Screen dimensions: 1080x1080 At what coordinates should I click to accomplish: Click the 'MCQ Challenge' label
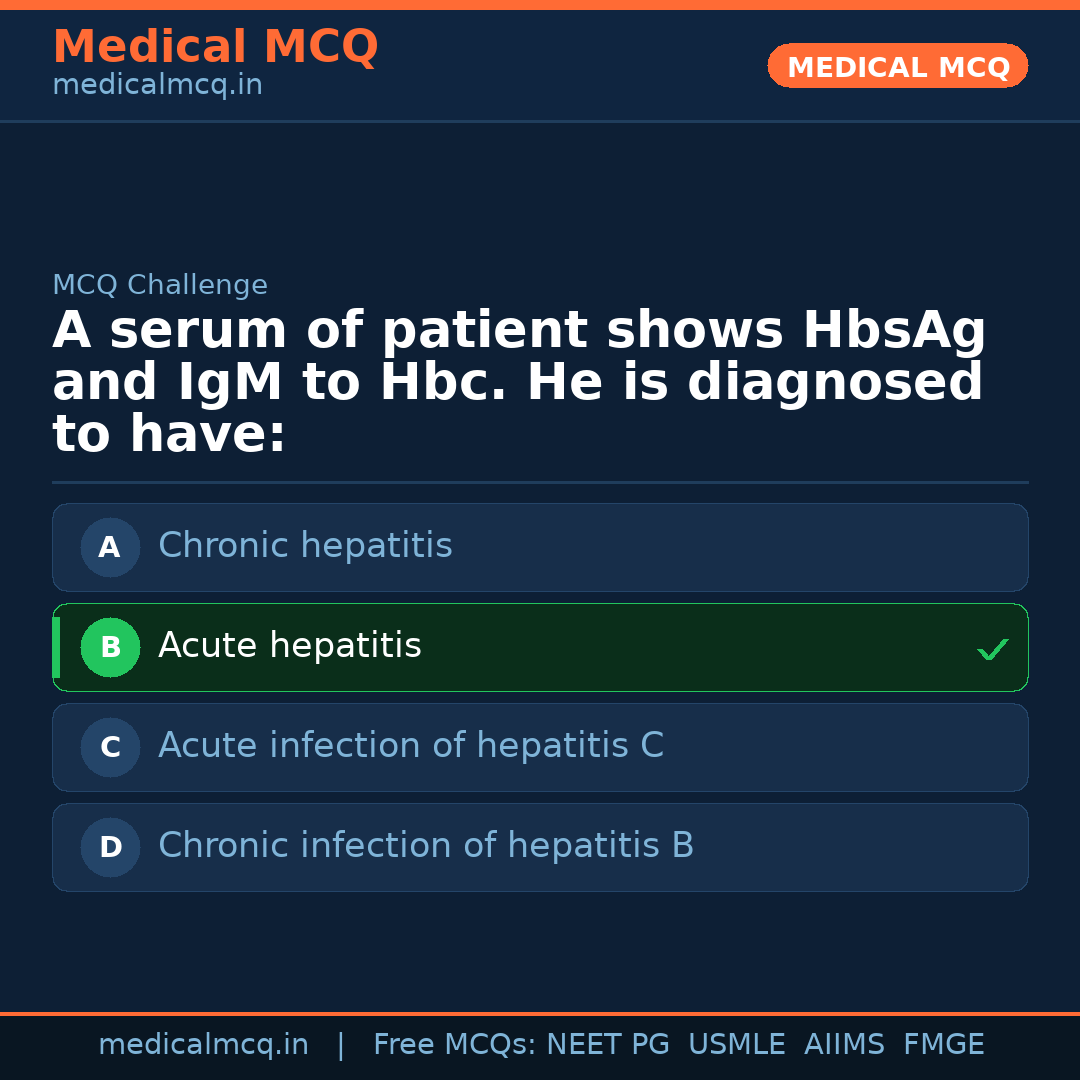[160, 285]
